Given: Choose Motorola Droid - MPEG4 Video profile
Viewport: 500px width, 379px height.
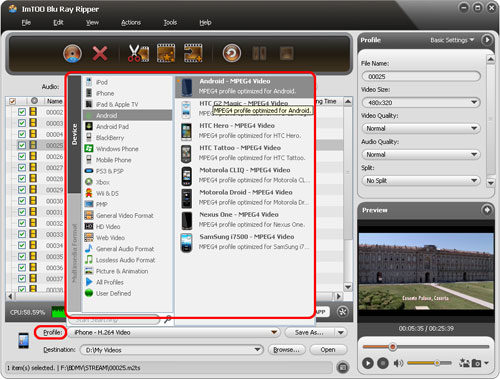Looking at the screenshot, I should coord(245,197).
